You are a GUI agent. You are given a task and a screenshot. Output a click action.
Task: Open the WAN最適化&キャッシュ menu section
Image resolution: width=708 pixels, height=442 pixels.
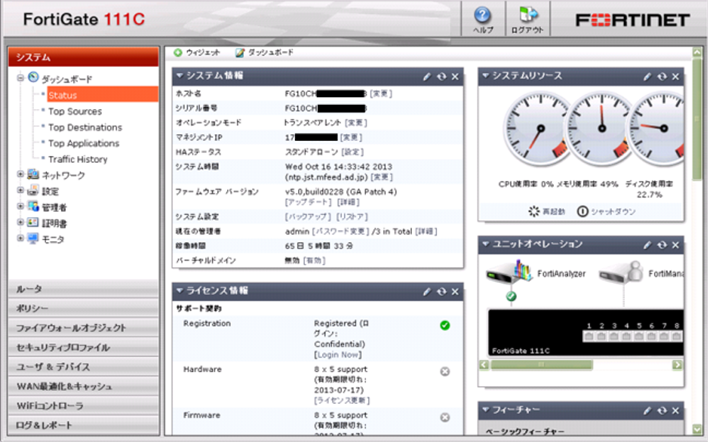point(84,386)
